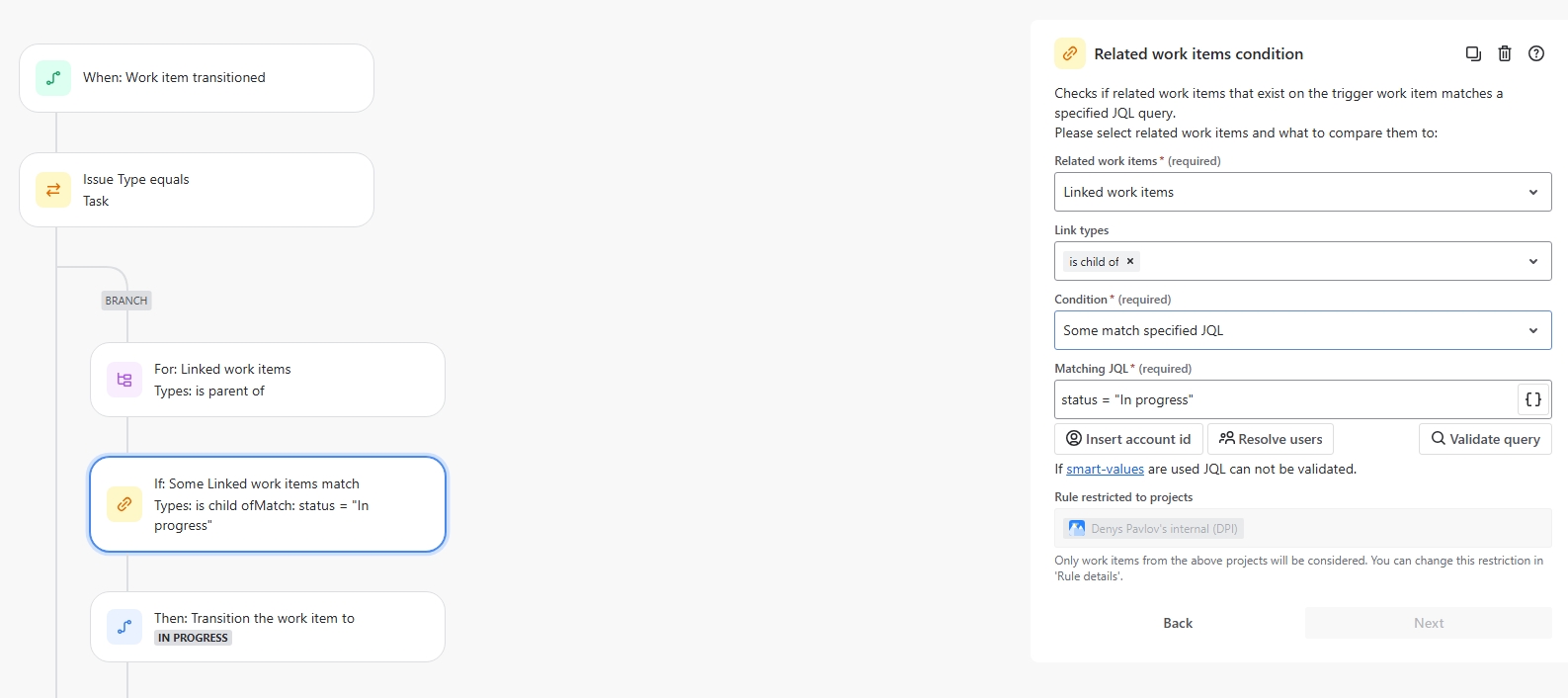The height and width of the screenshot is (698, 1568).
Task: Click the Transition the work item action icon
Action: pos(124,627)
